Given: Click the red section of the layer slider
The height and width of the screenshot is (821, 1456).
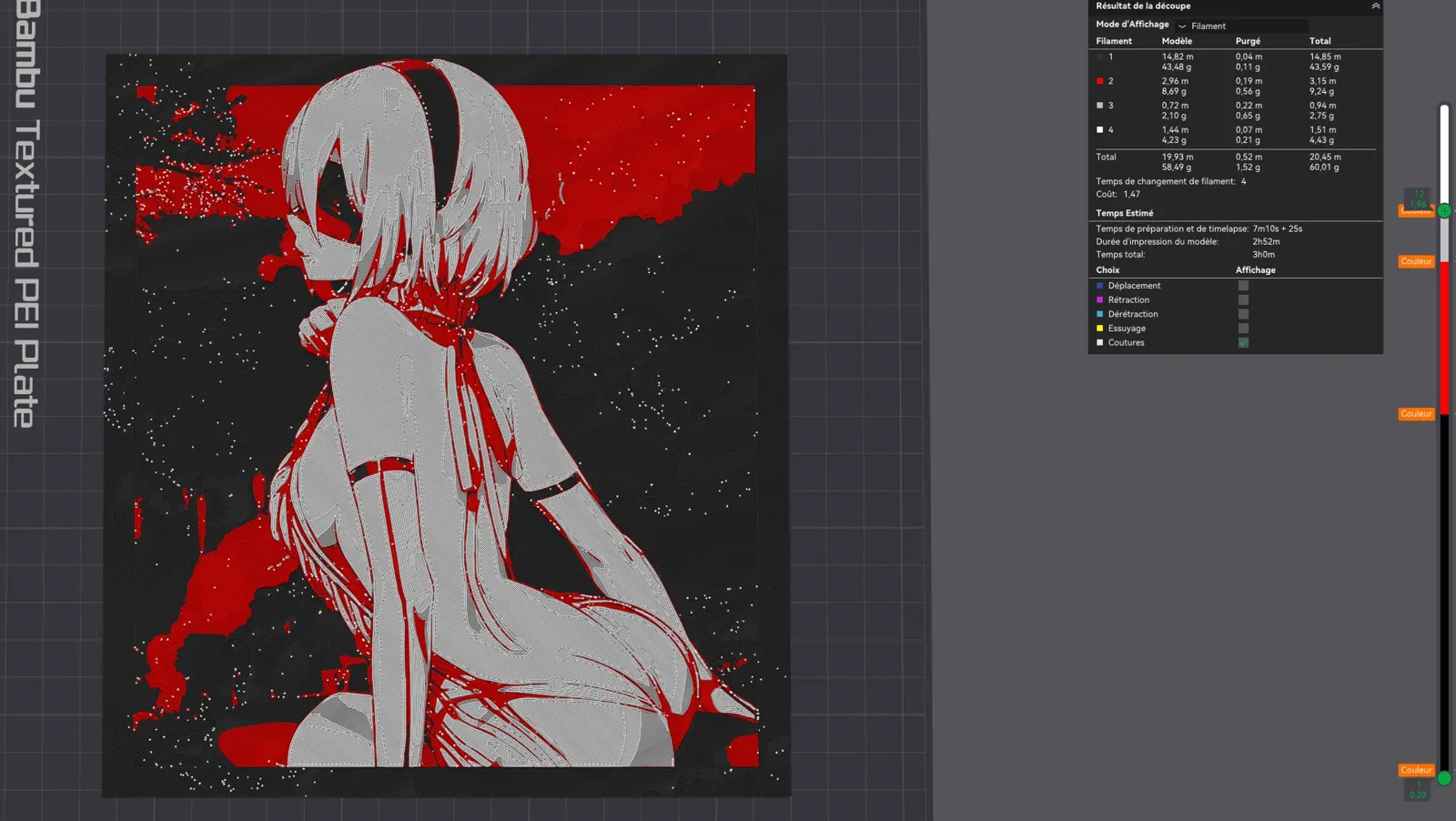Looking at the screenshot, I should [1444, 337].
